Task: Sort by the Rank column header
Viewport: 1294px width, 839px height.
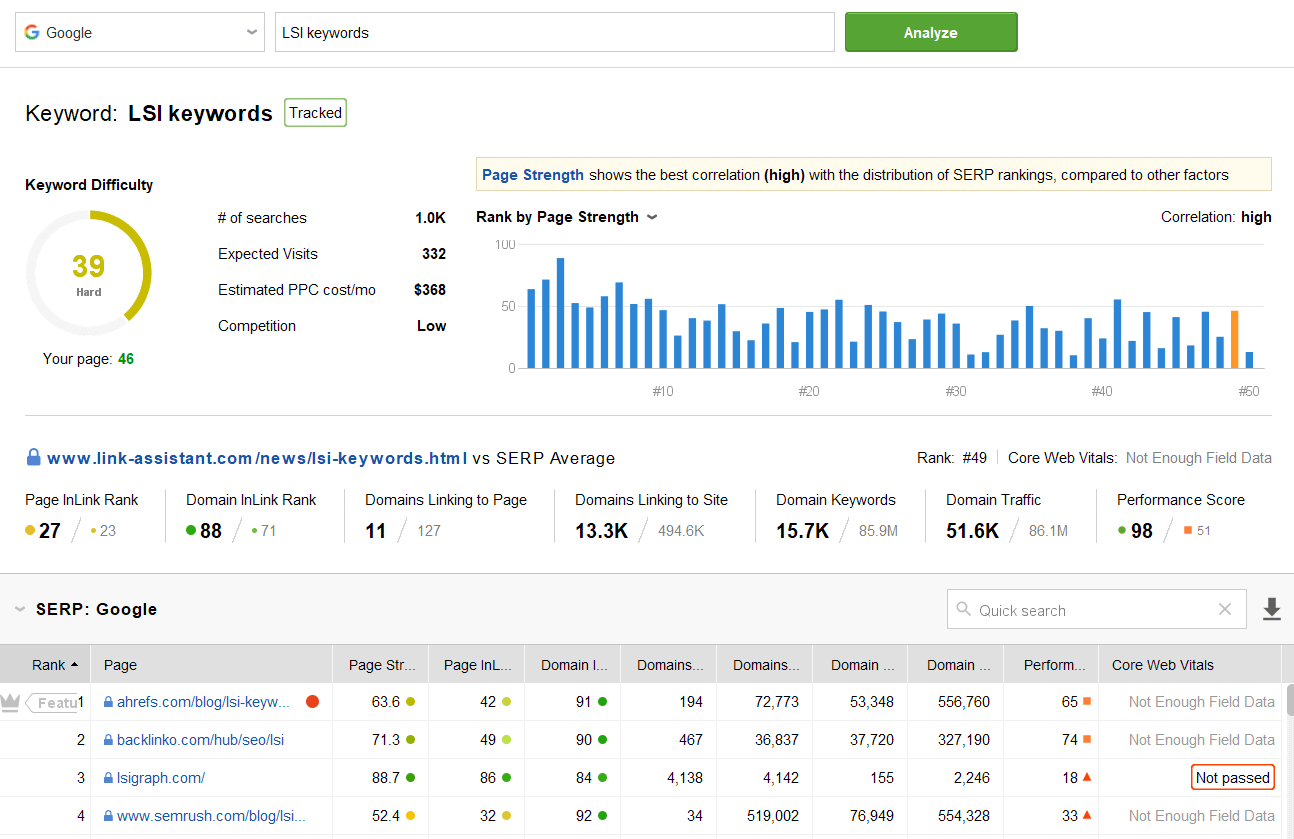Action: pyautogui.click(x=45, y=664)
